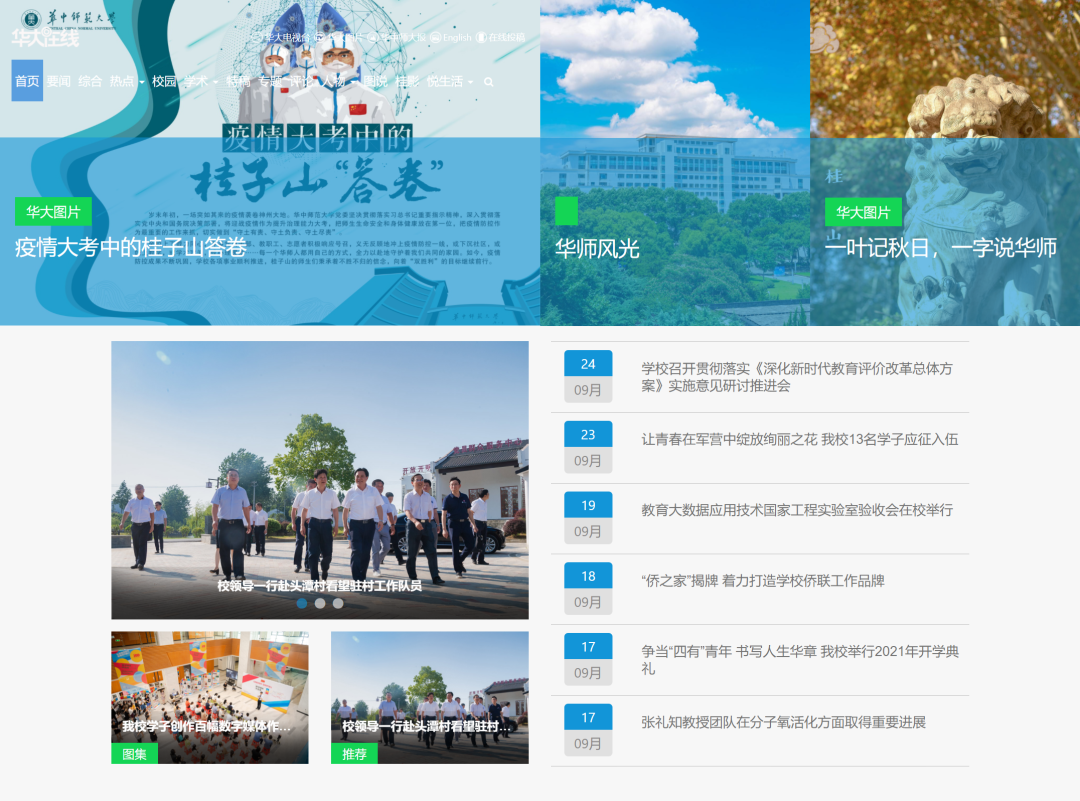Select the third carousel dot
The width and height of the screenshot is (1080, 801).
[x=338, y=603]
